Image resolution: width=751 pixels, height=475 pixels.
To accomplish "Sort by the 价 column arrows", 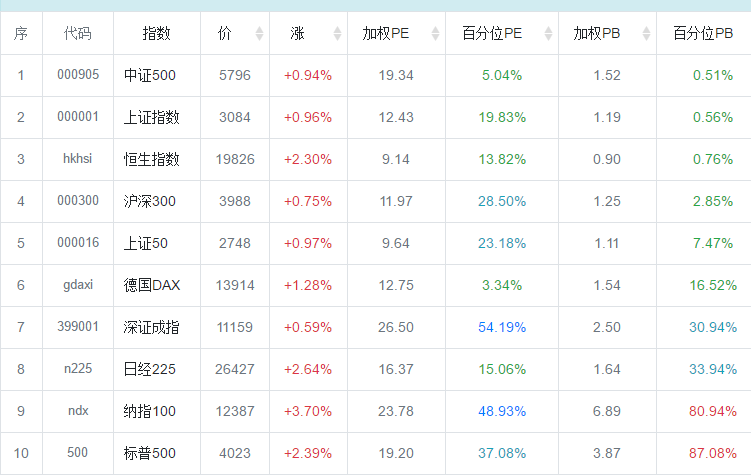I will click(259, 34).
